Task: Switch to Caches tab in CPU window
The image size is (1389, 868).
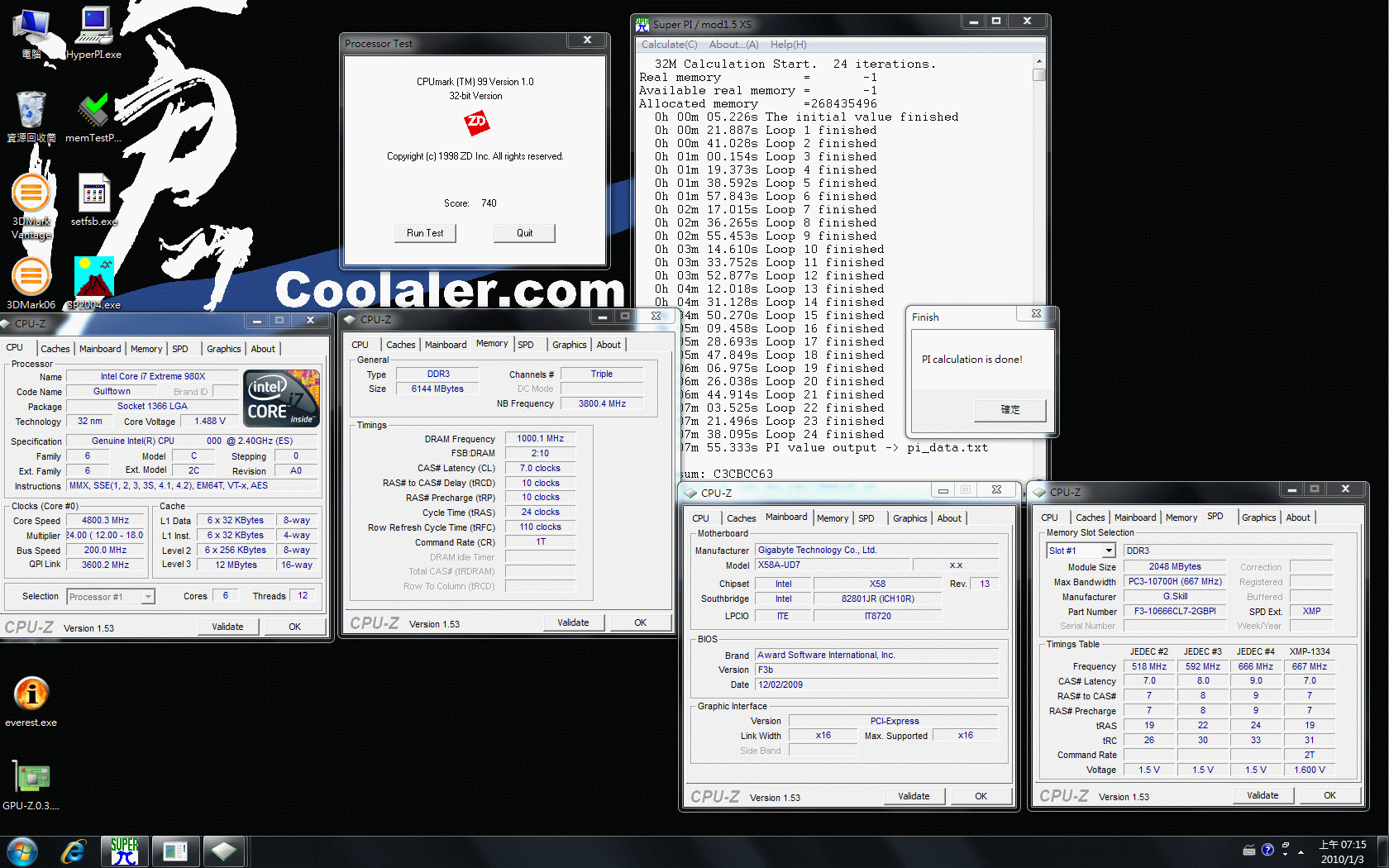Action: [55, 349]
